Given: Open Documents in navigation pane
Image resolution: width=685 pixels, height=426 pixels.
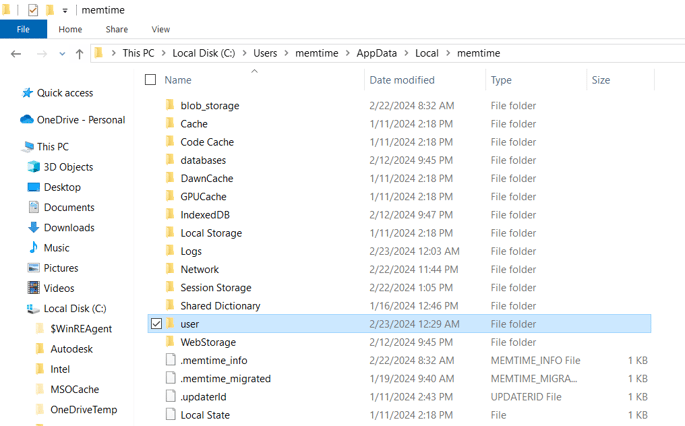Looking at the screenshot, I should pyautogui.click(x=61, y=207).
